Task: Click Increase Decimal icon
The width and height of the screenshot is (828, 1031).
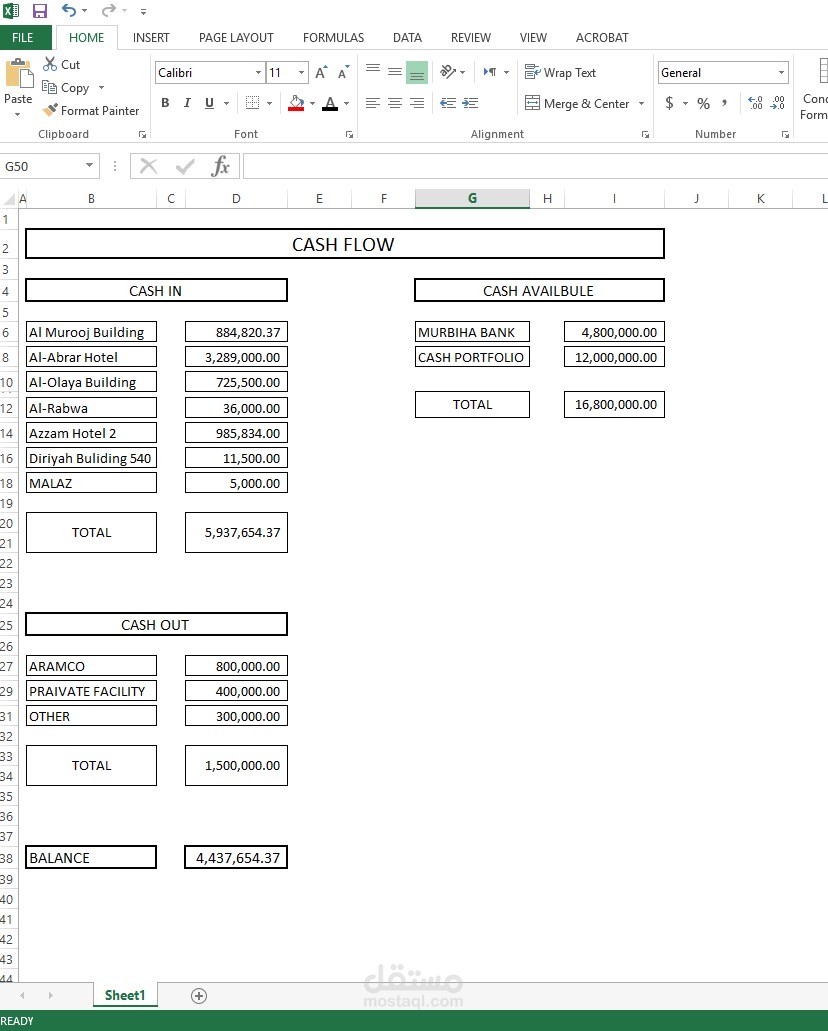Action: point(756,103)
